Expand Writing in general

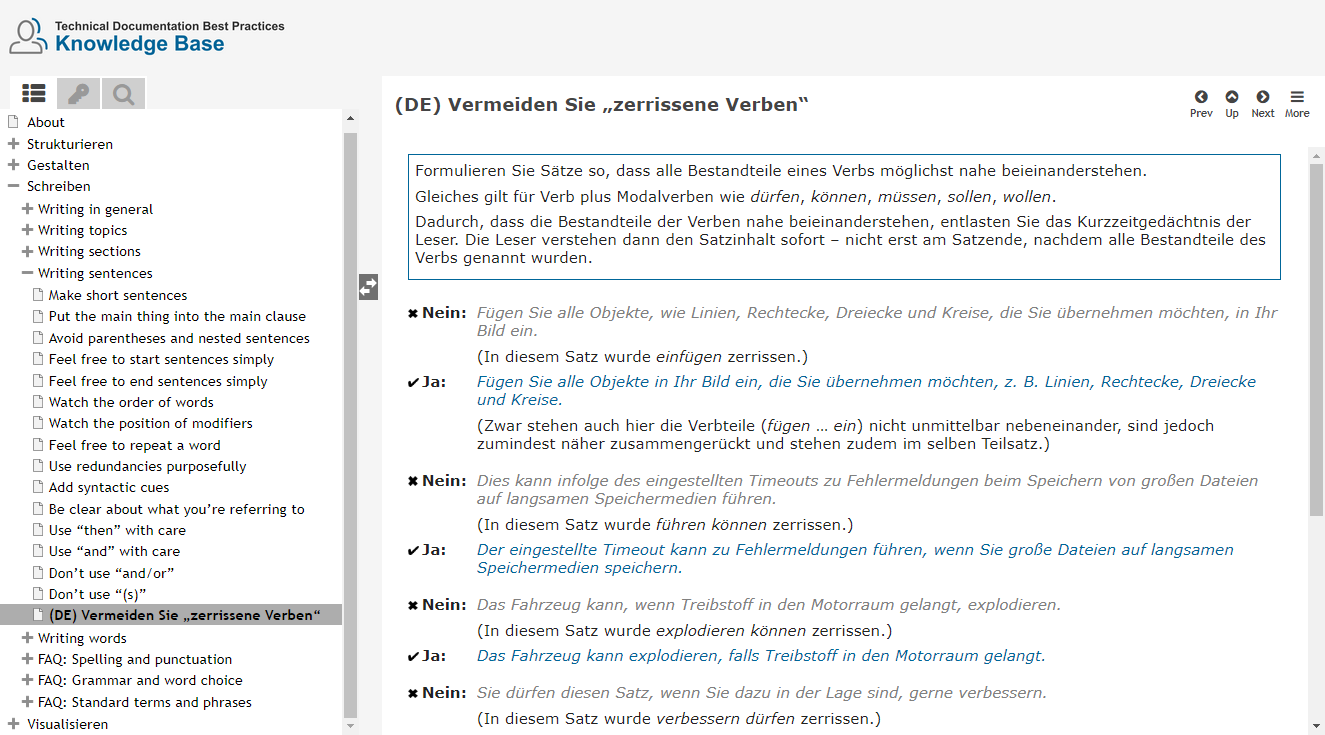click(28, 209)
